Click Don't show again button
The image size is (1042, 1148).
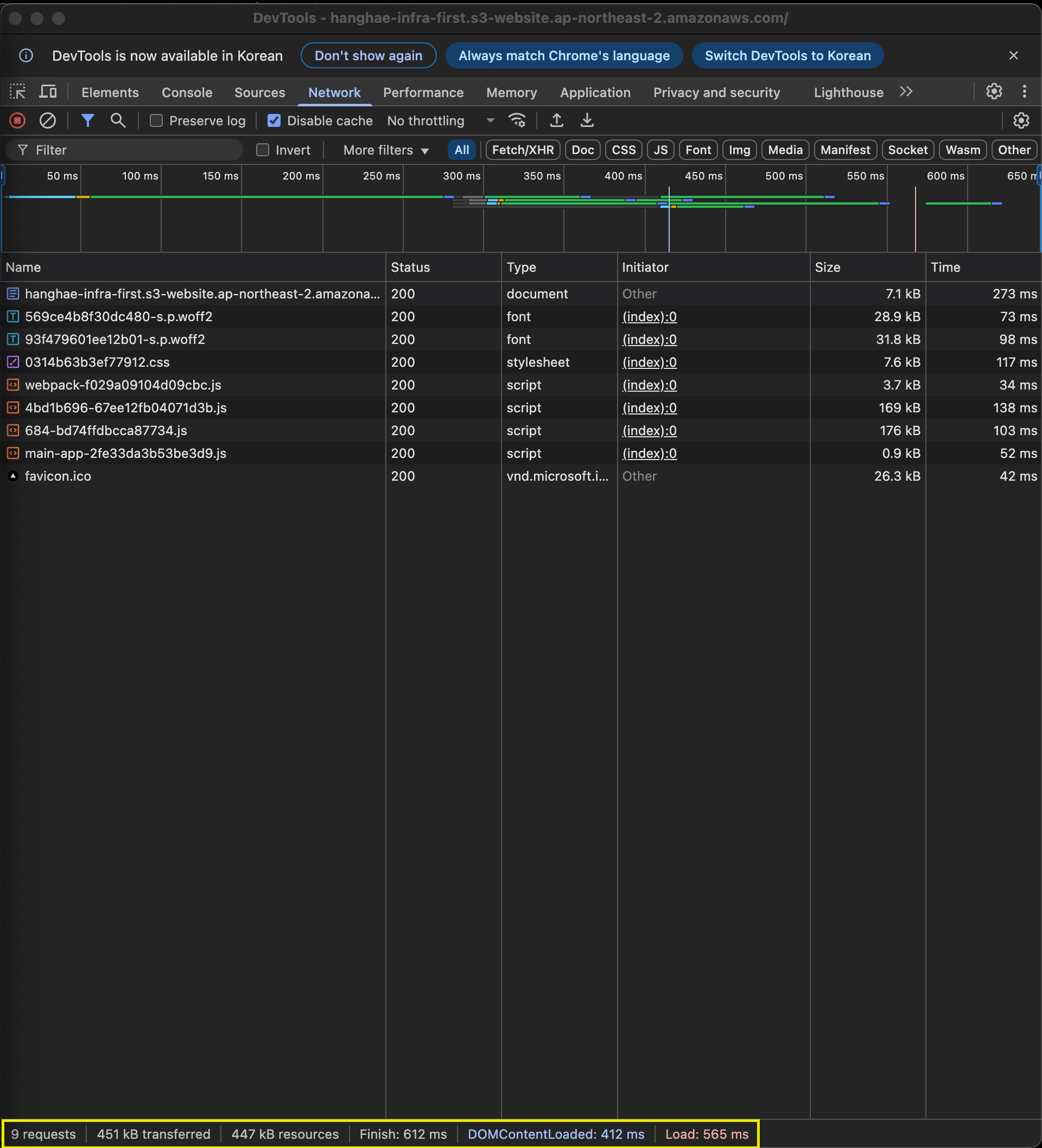point(368,55)
